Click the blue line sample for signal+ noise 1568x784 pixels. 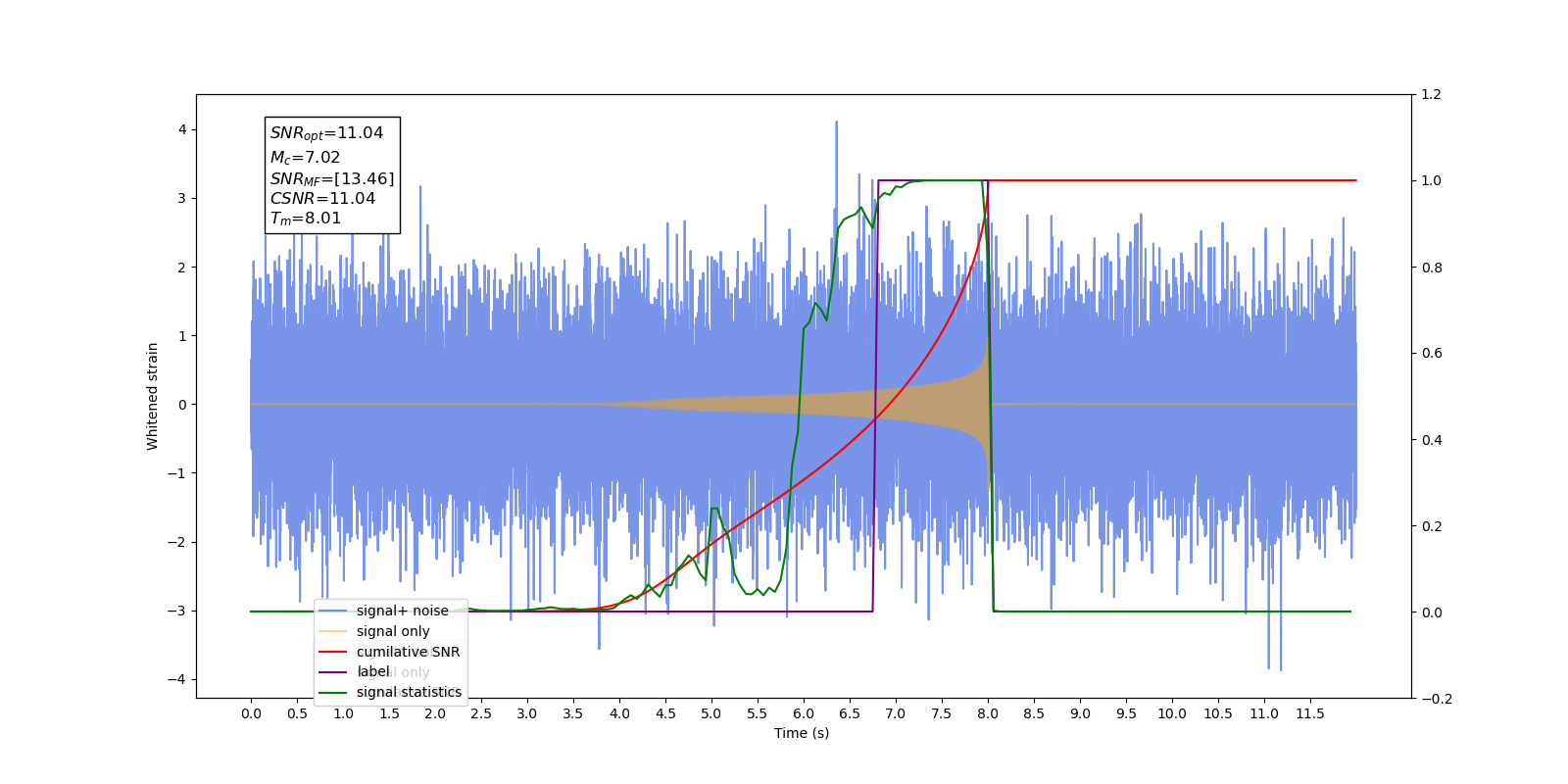point(333,611)
